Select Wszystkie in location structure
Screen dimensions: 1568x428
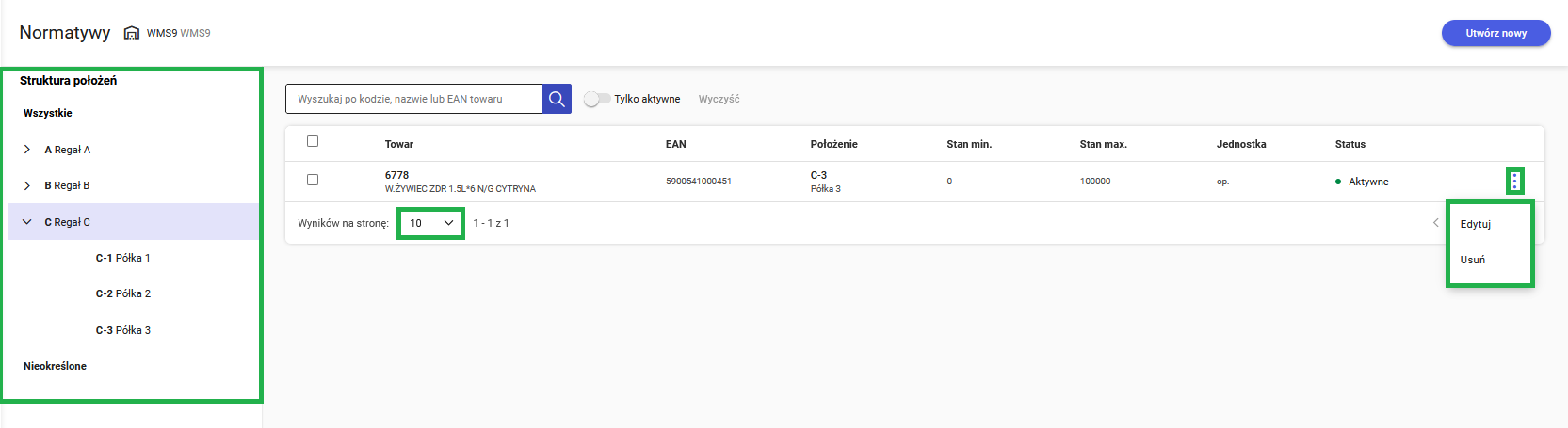pyautogui.click(x=48, y=113)
